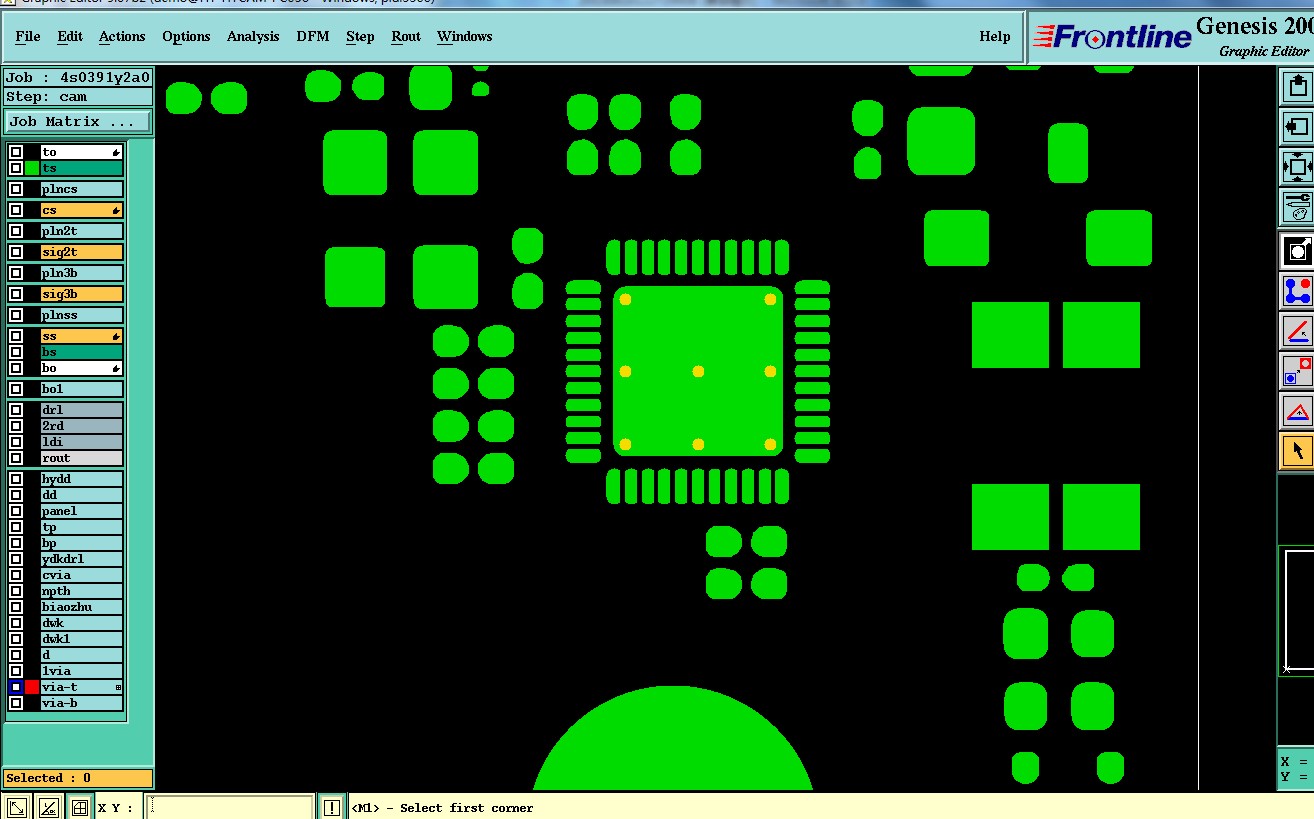
Task: Click the angle snap icon at bottom-left
Action: (48, 807)
